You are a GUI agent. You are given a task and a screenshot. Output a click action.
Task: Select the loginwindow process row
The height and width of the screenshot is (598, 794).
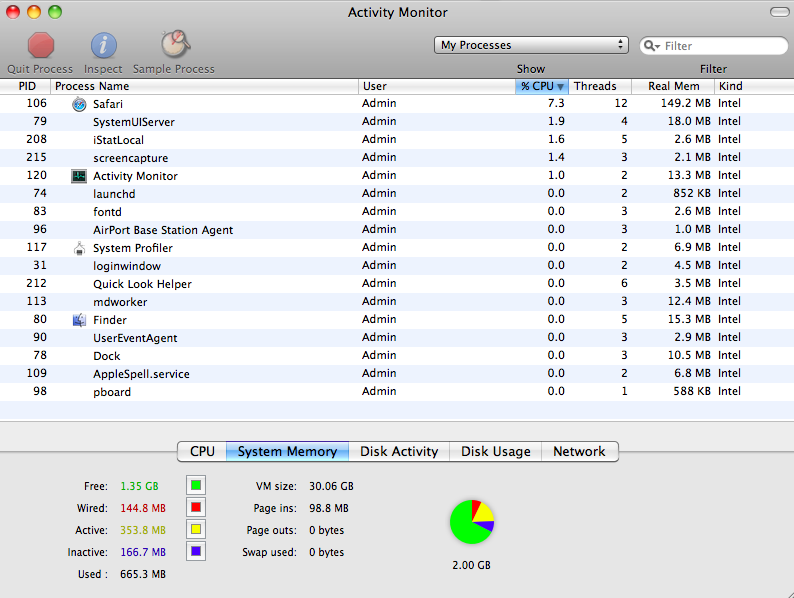[x=397, y=266]
